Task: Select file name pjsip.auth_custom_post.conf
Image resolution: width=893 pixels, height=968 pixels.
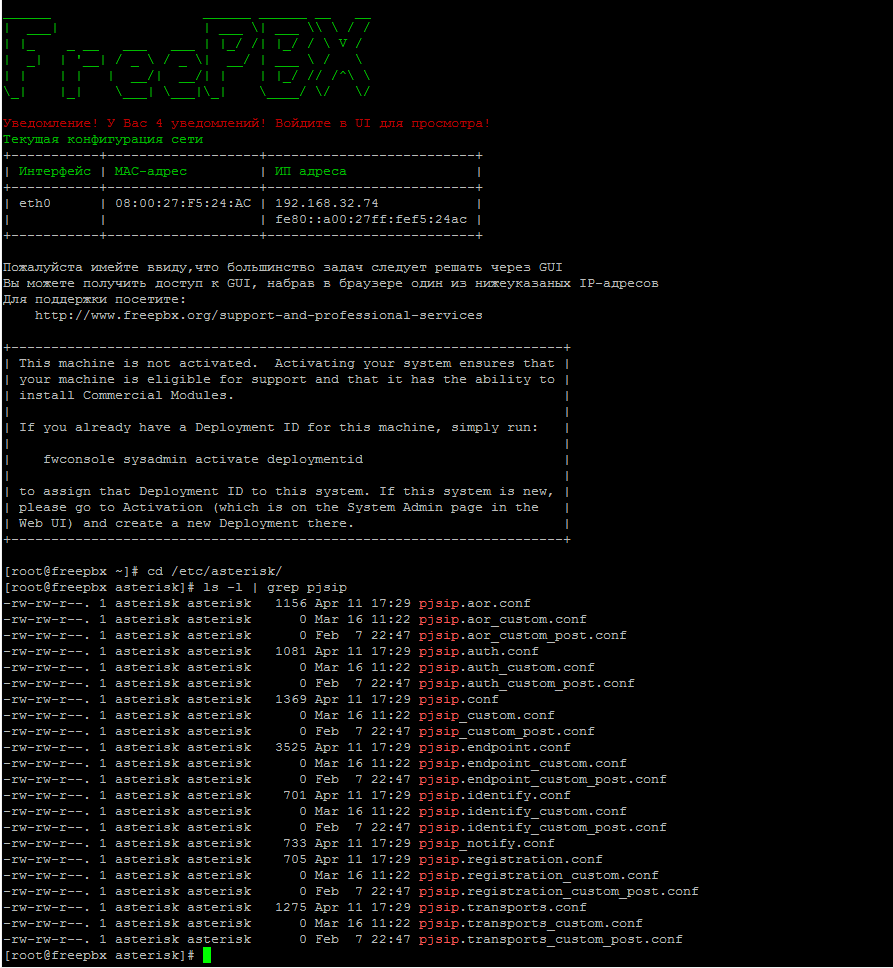Action: click(526, 684)
